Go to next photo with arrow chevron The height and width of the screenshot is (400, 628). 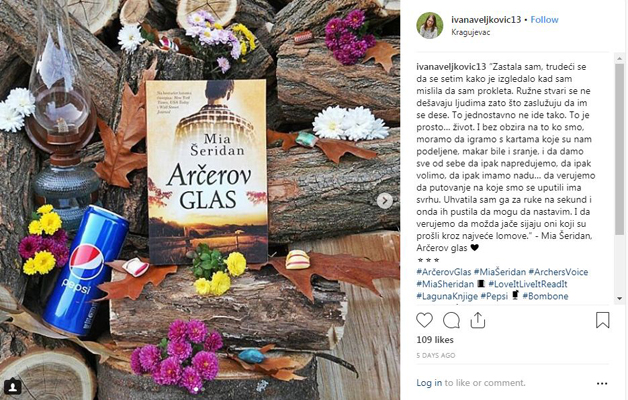[x=384, y=201]
